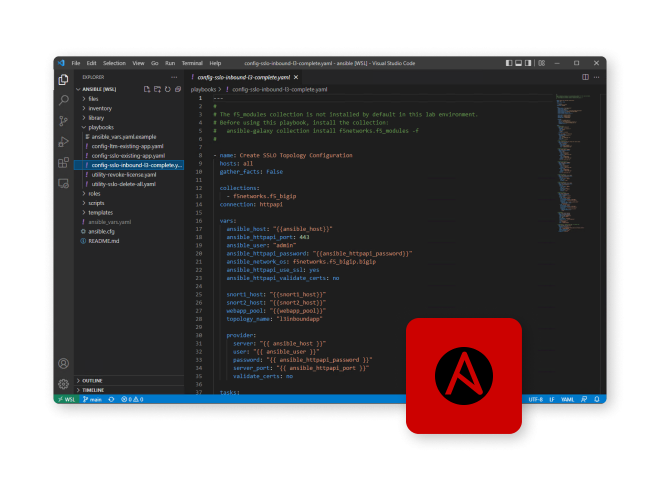Open the Accounts menu icon
This screenshot has width=660, height=480.
click(64, 363)
